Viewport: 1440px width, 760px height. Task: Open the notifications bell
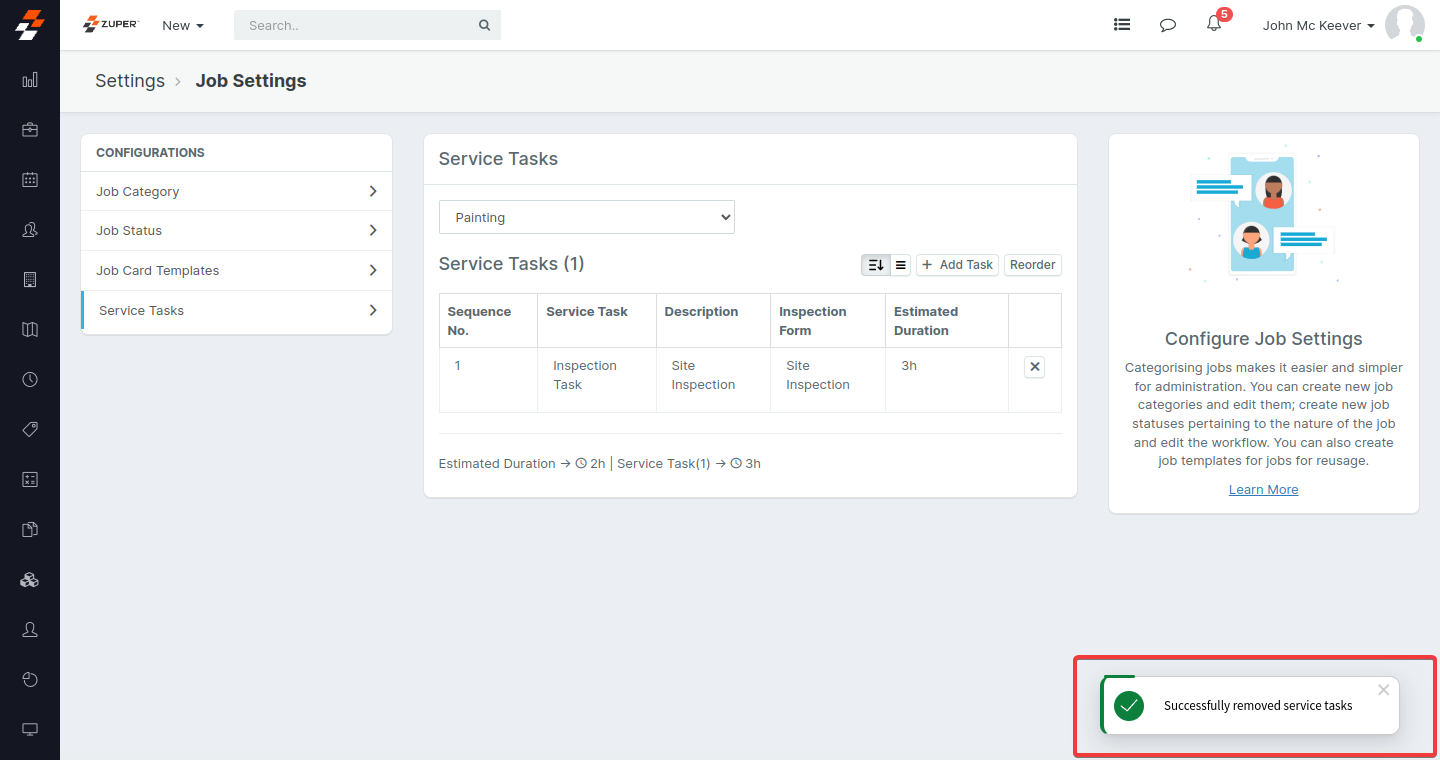[x=1214, y=24]
